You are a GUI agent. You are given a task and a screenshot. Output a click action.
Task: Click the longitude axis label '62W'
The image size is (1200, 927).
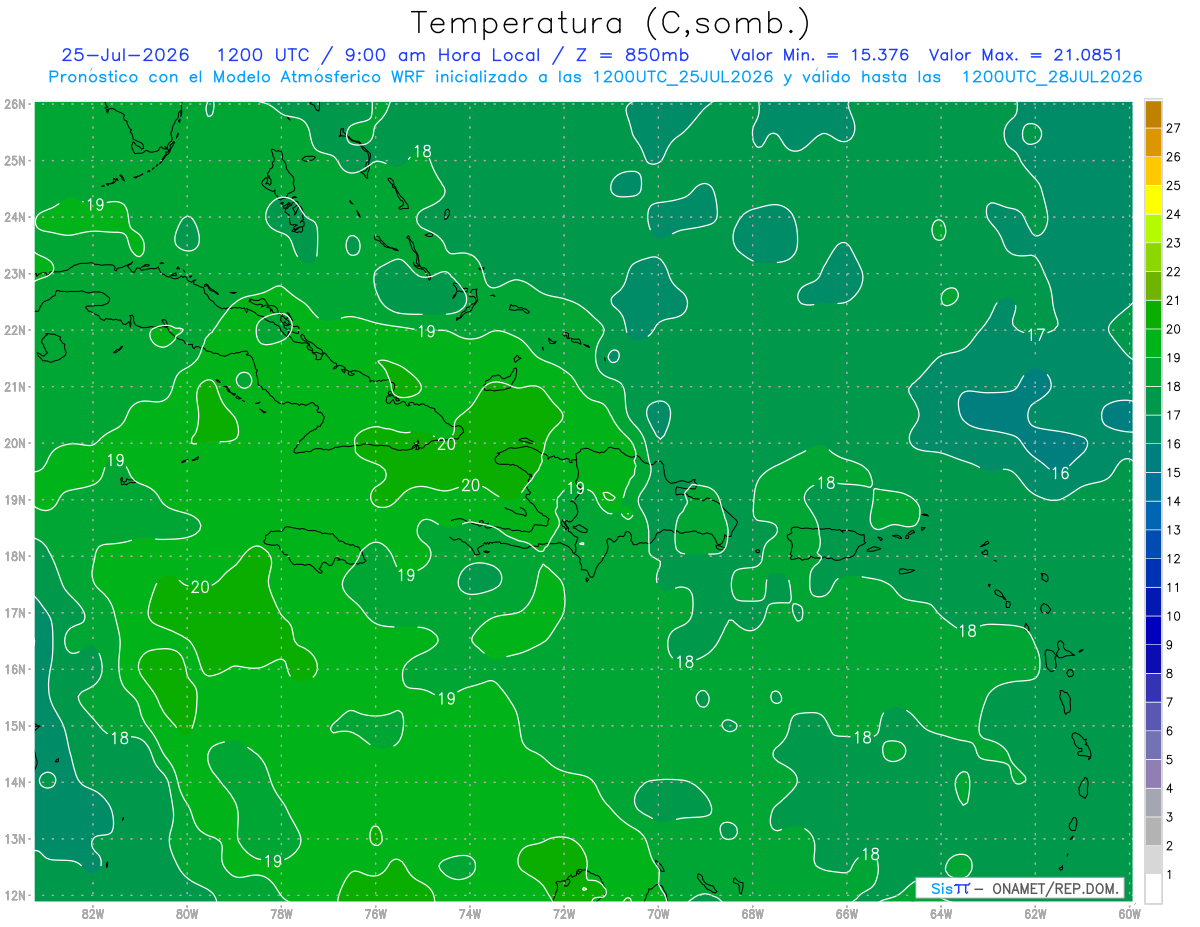coord(1035,913)
